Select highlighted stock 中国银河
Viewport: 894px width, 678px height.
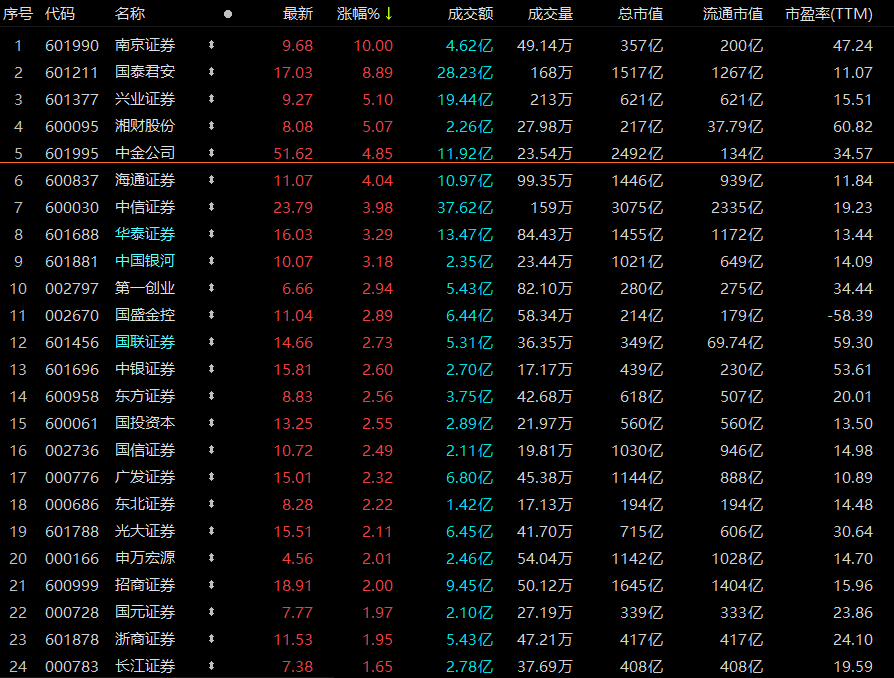tap(145, 261)
